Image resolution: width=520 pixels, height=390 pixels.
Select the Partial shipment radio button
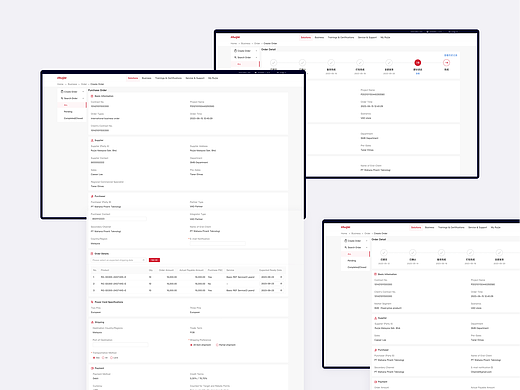click(x=217, y=345)
